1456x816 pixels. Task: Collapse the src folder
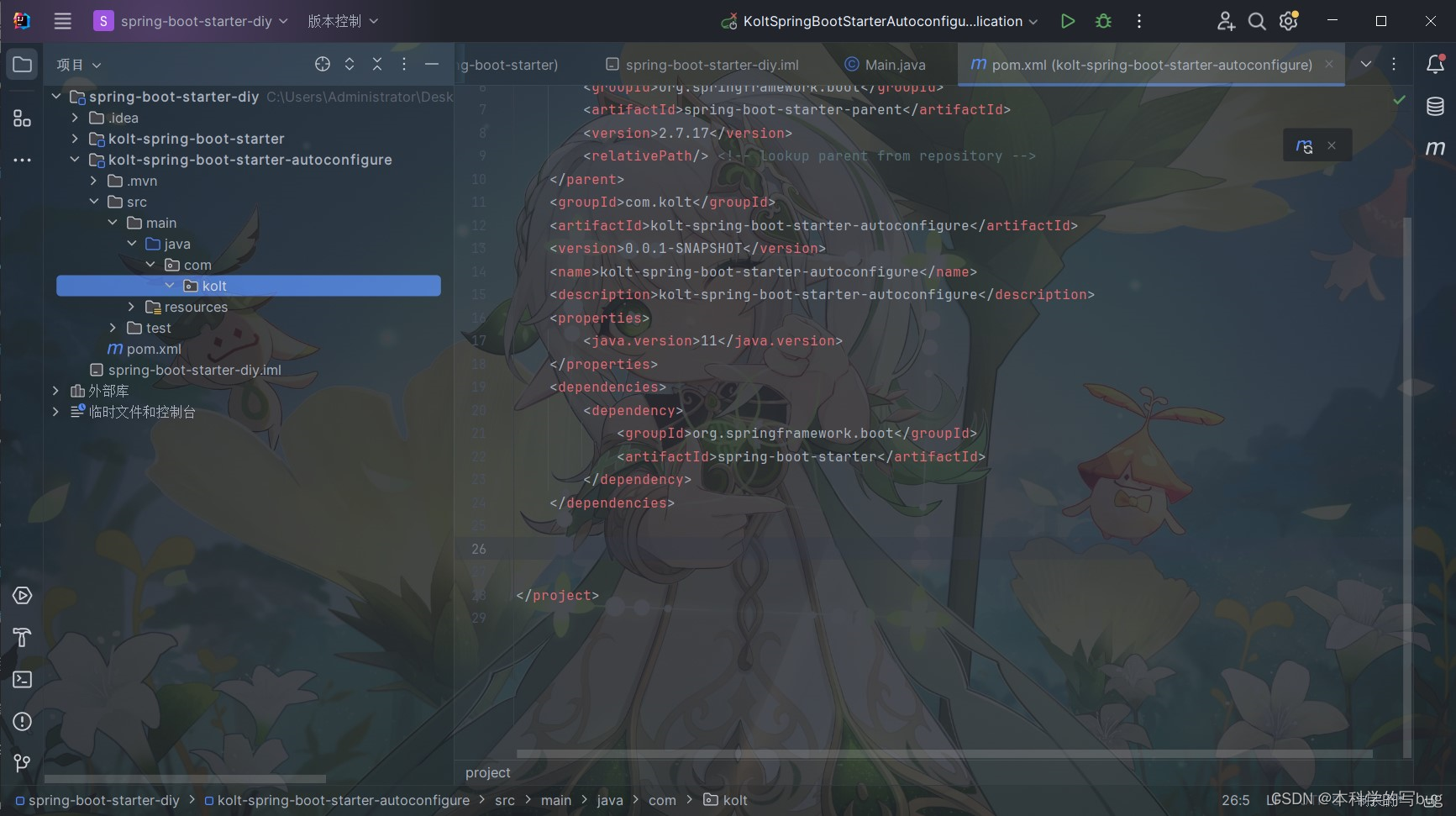tap(94, 202)
